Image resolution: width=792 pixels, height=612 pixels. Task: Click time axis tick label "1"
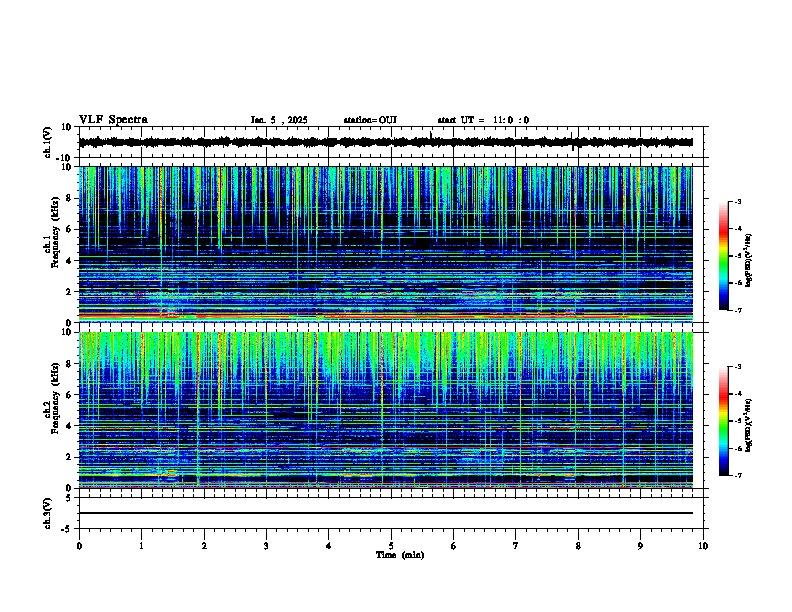click(x=141, y=546)
